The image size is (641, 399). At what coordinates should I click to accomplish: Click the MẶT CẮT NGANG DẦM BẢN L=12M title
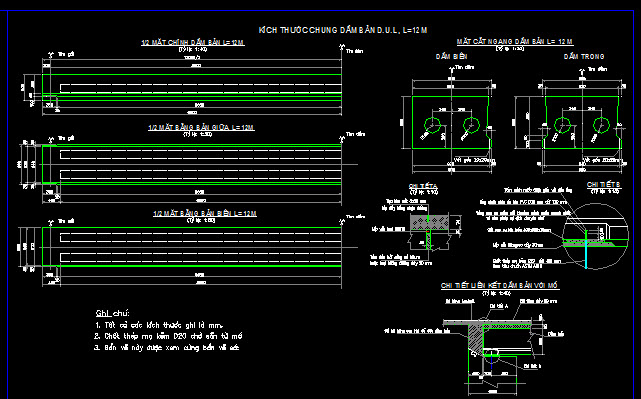(x=515, y=41)
